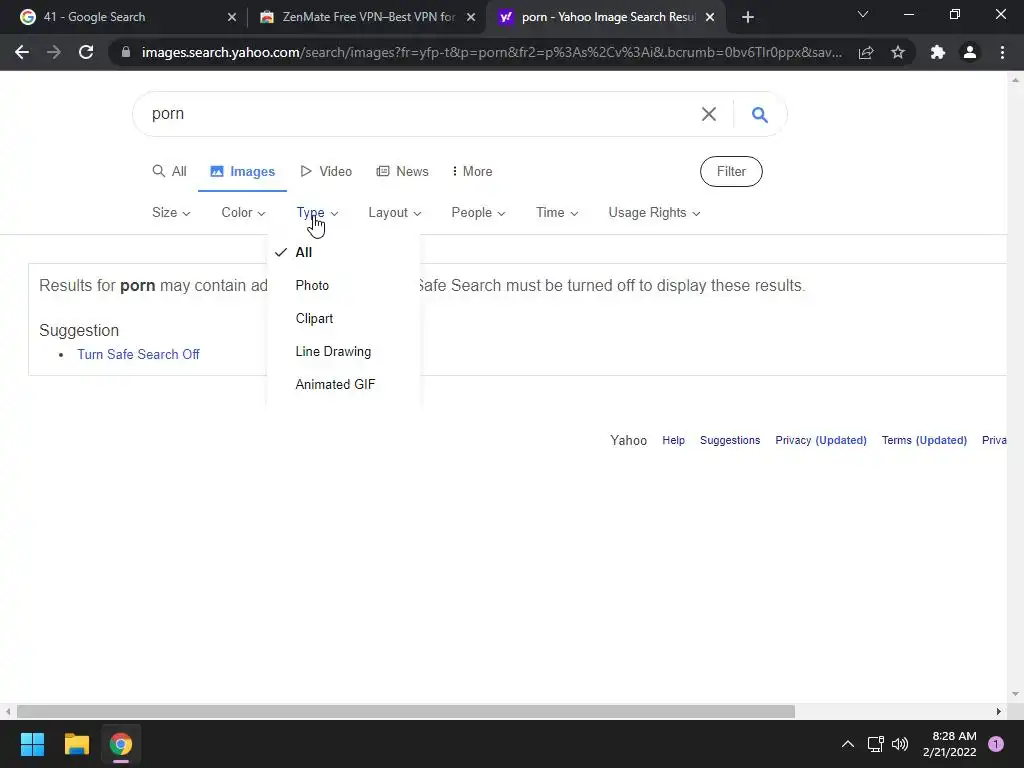1024x768 pixels.
Task: Close the Yahoo Image Search tab
Action: pyautogui.click(x=710, y=17)
